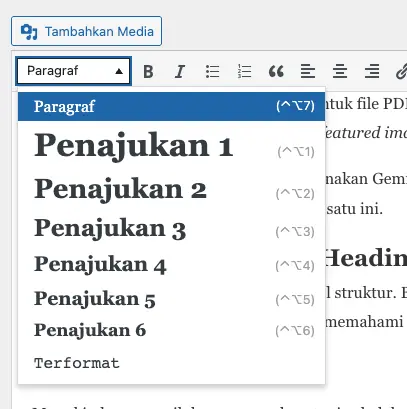
Task: Open the Paragraf format dropdown
Action: (x=73, y=71)
